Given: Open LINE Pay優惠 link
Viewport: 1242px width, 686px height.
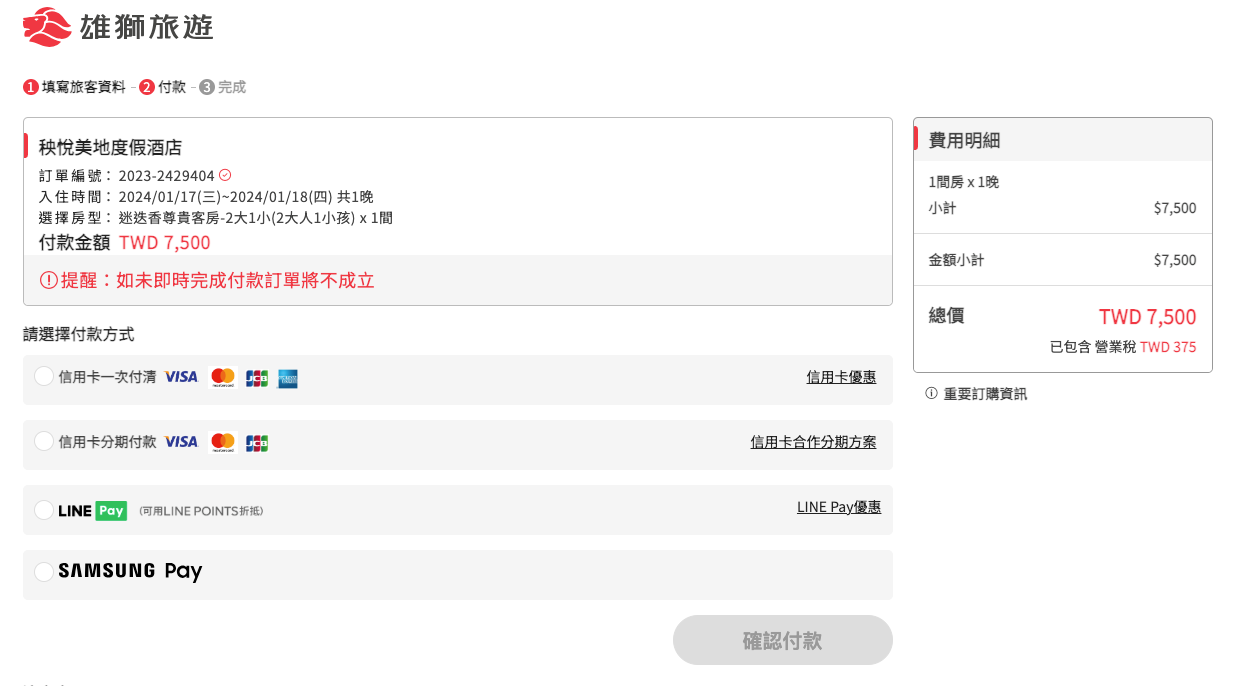Looking at the screenshot, I should (838, 507).
